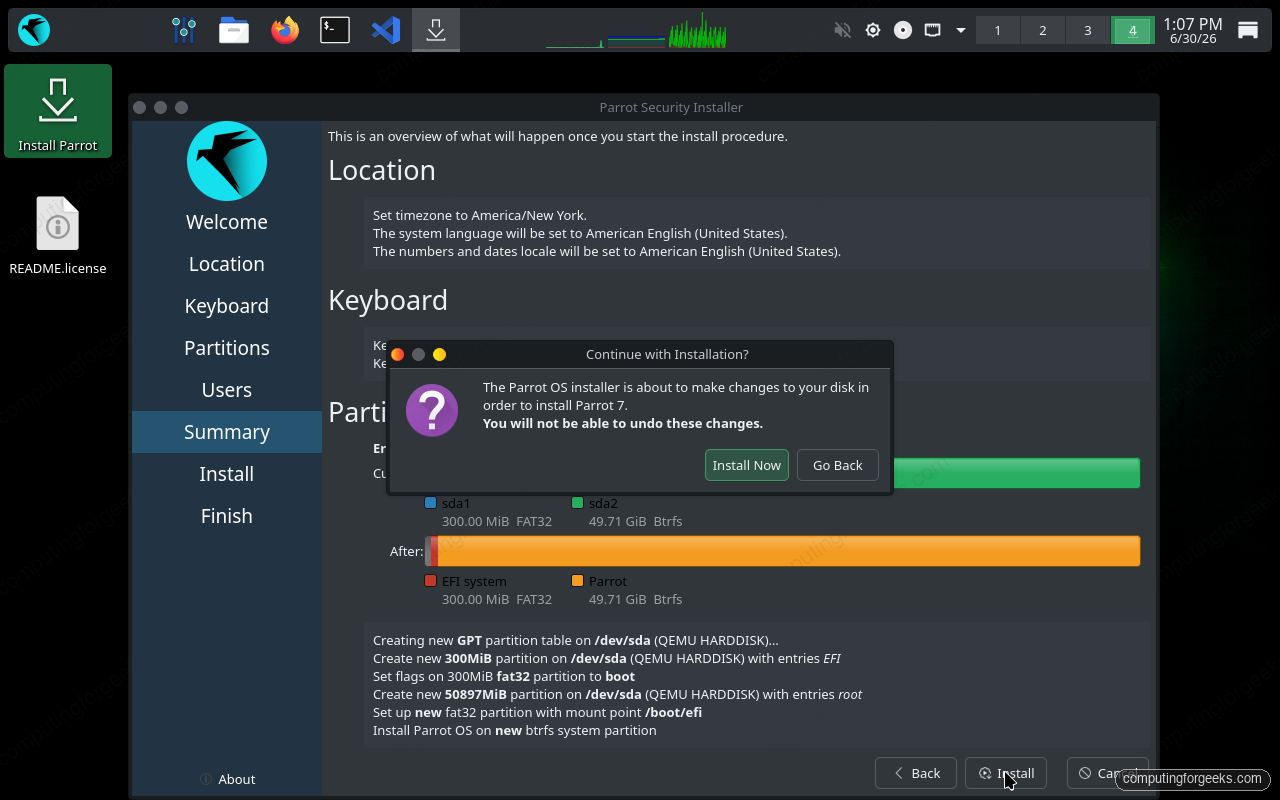Click Install Now in the dialog

747,465
